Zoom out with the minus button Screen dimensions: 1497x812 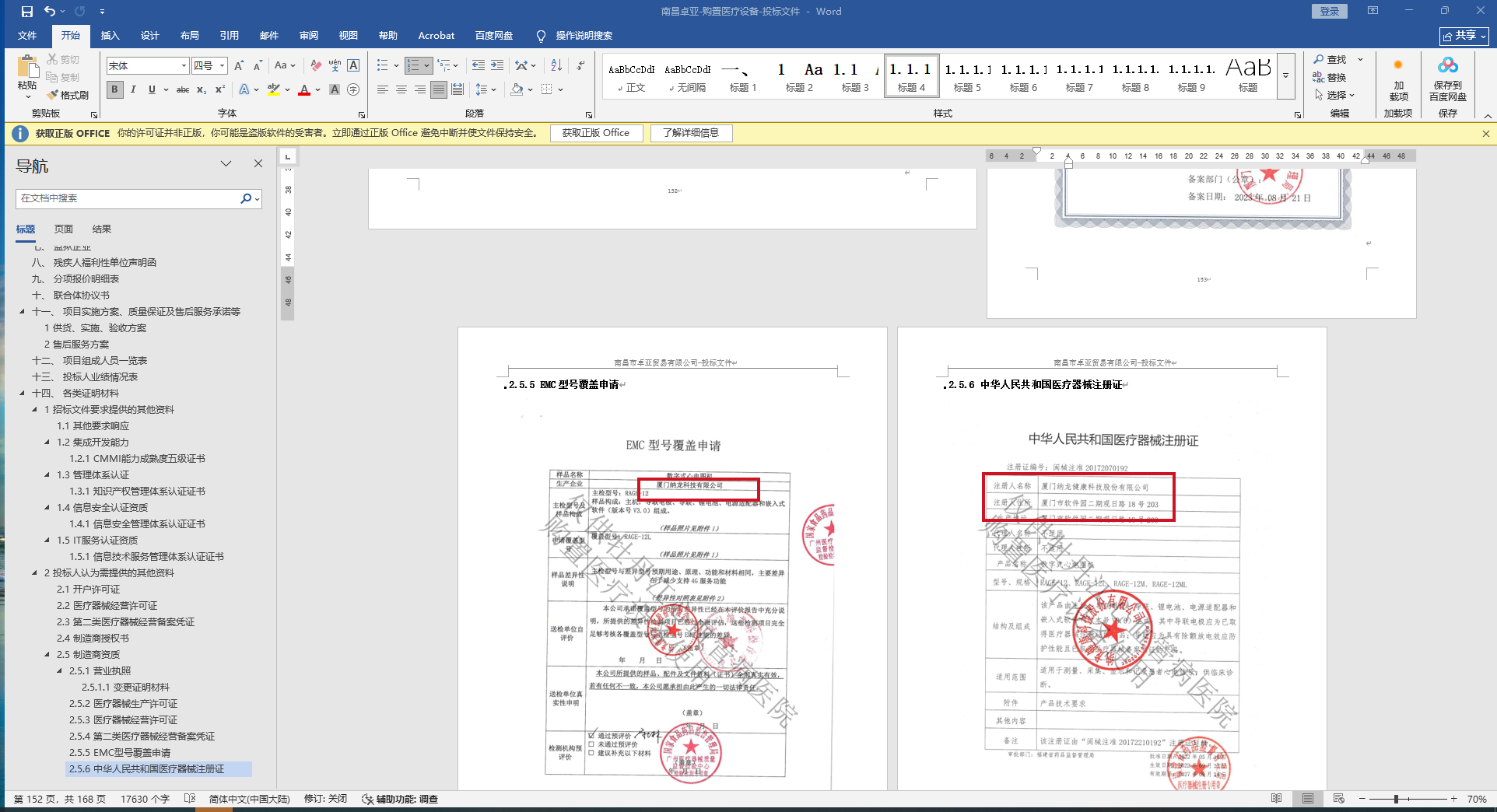pos(1362,799)
